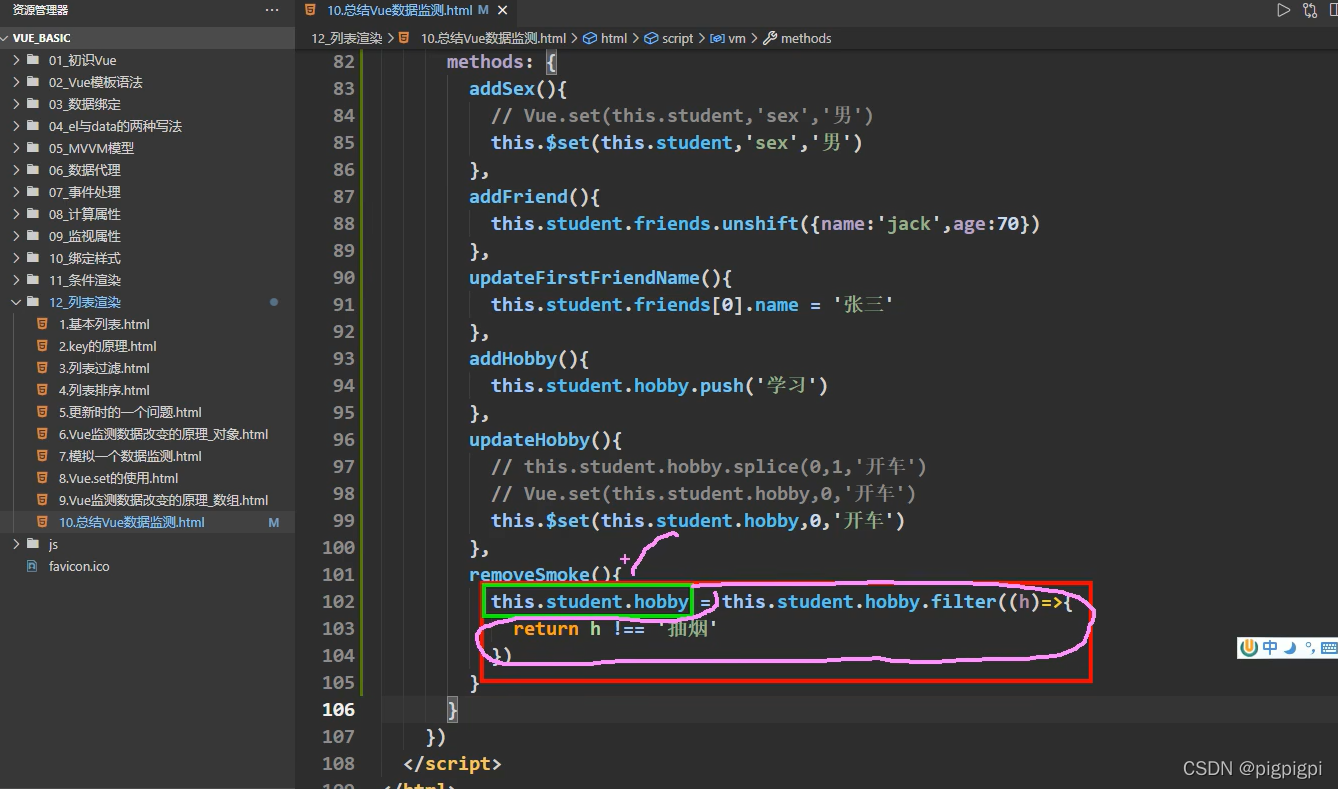
Task: Click the HTML file icon of 1.基本列表.html
Action: [42, 324]
